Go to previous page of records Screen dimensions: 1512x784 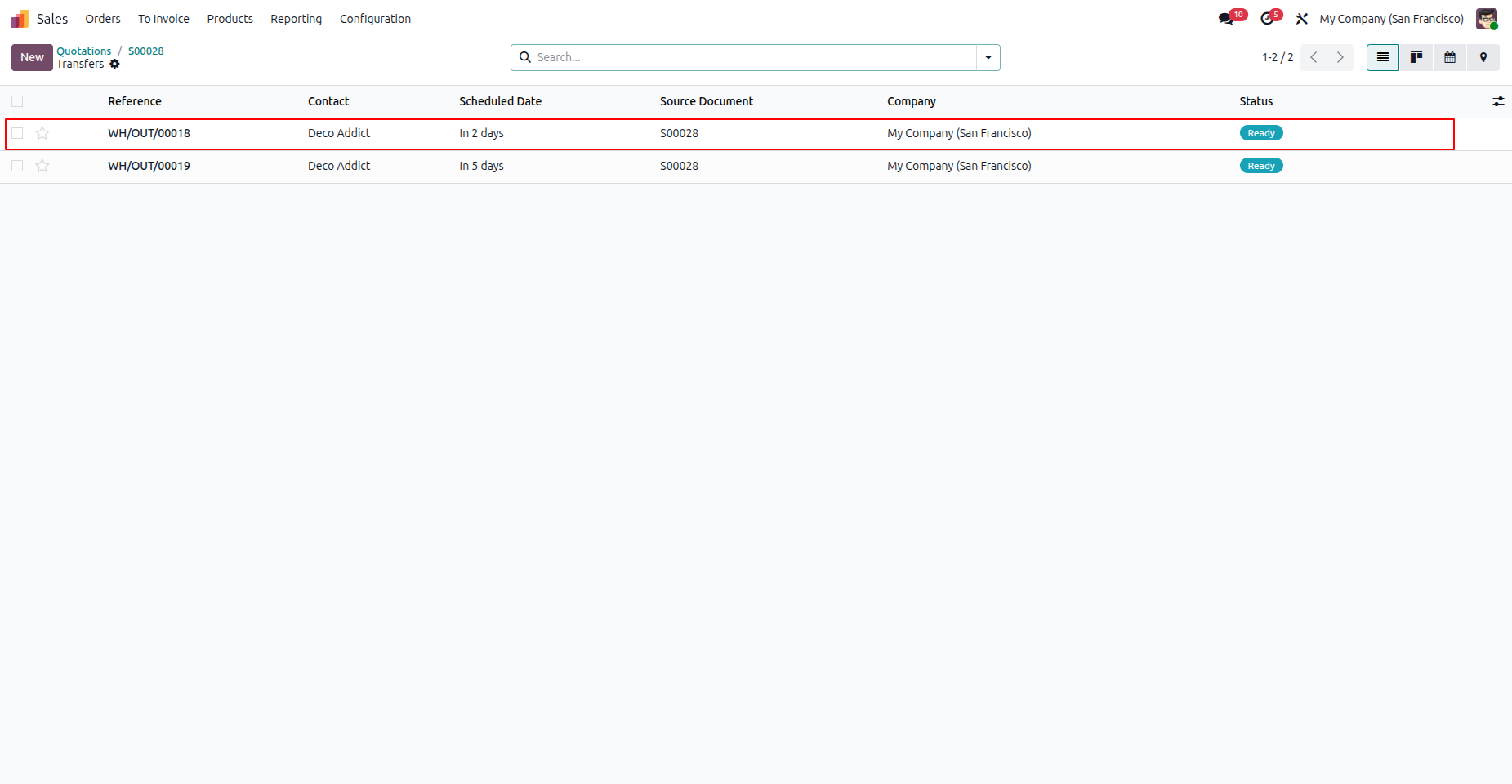pos(1314,57)
